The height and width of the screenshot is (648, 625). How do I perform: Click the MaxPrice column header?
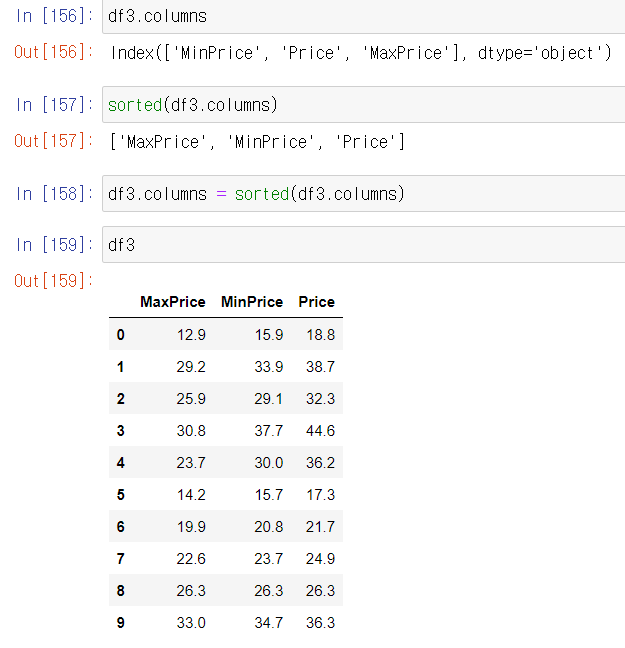(173, 302)
